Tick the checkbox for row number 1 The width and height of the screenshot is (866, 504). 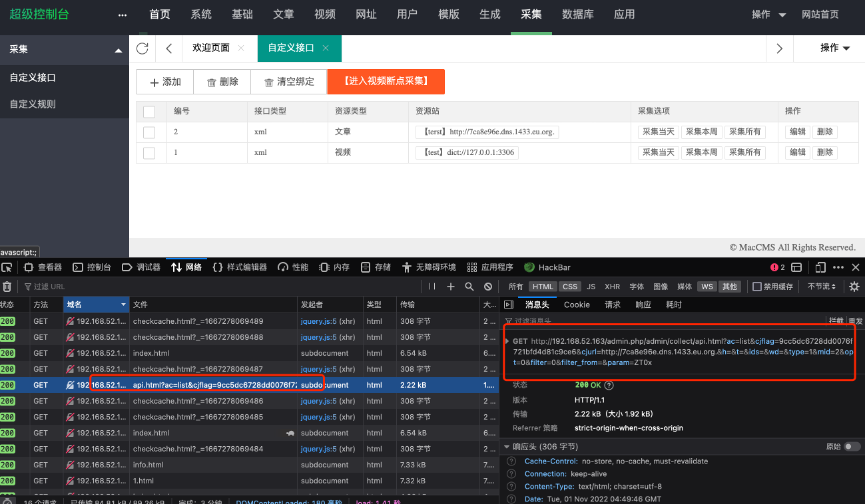(x=149, y=153)
